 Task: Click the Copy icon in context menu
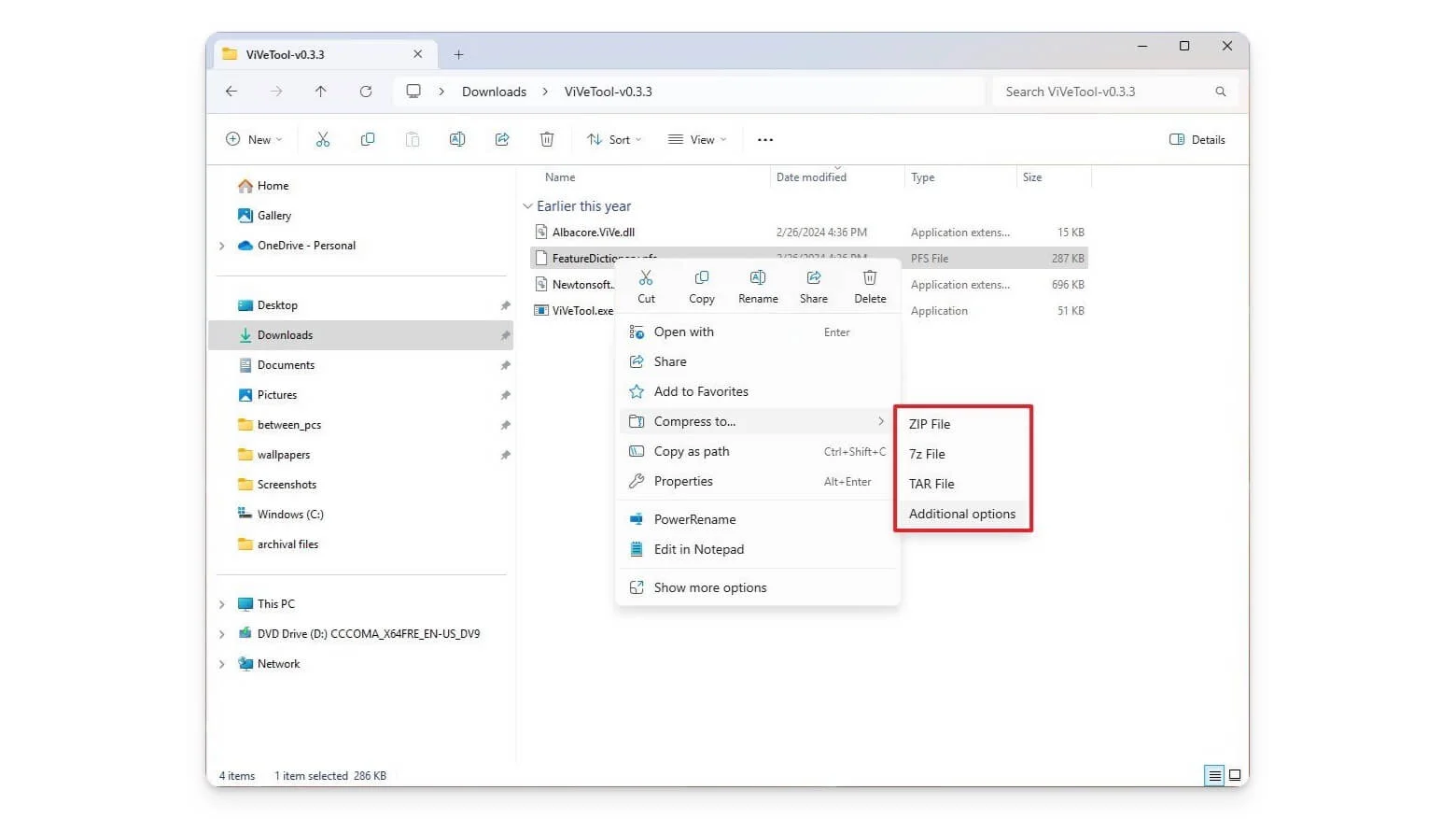[702, 279]
